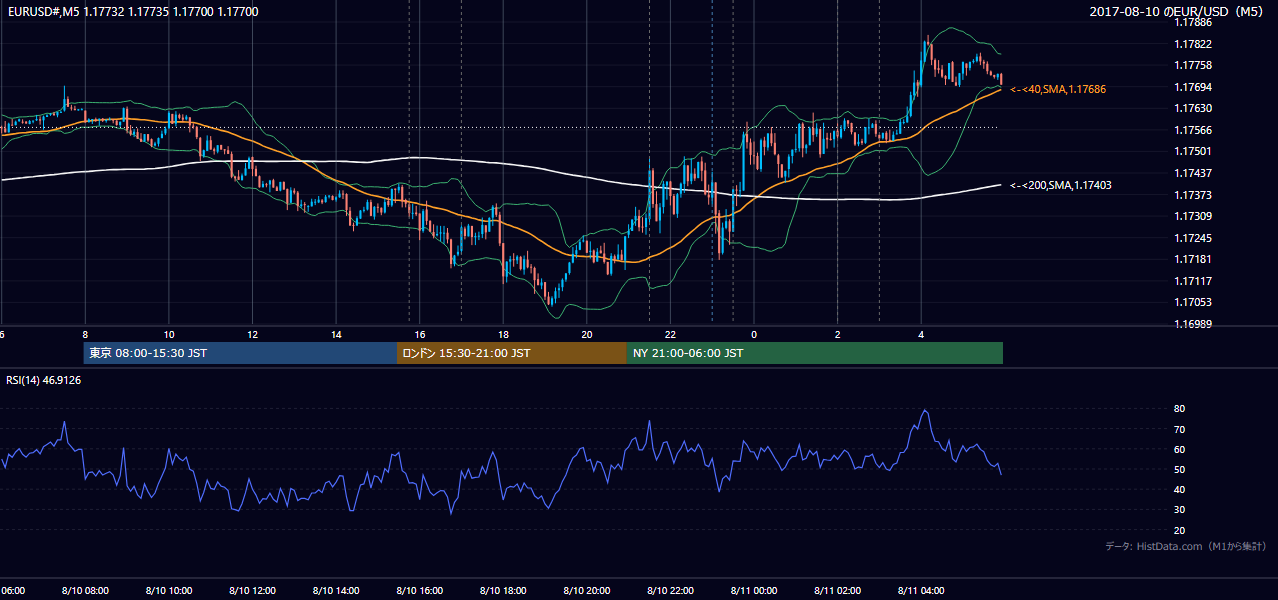This screenshot has width=1278, height=600.
Task: Click the 8/10 08:00 time label
Action: point(84,591)
